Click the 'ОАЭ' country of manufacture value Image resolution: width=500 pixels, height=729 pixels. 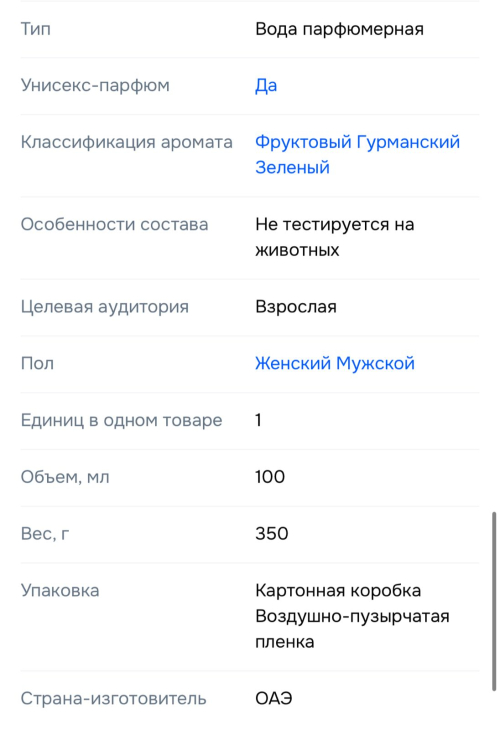click(x=273, y=699)
